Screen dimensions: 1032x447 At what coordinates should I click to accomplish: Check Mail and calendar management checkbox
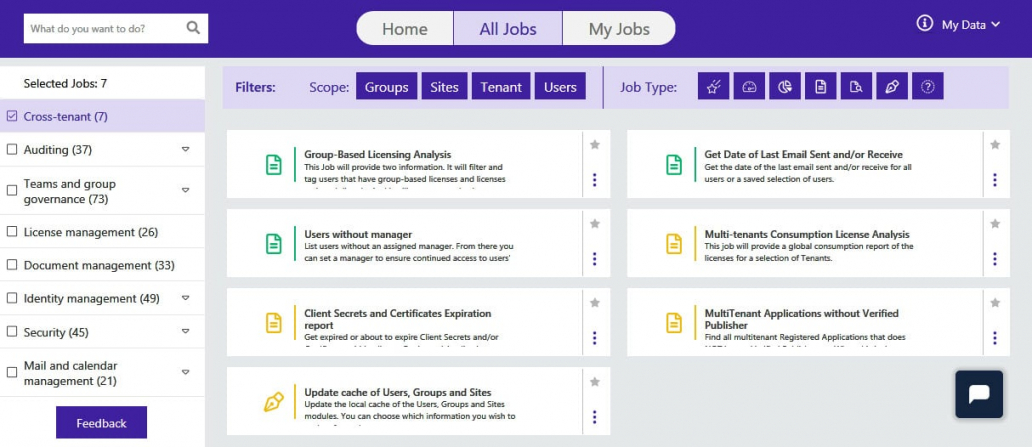pyautogui.click(x=12, y=373)
